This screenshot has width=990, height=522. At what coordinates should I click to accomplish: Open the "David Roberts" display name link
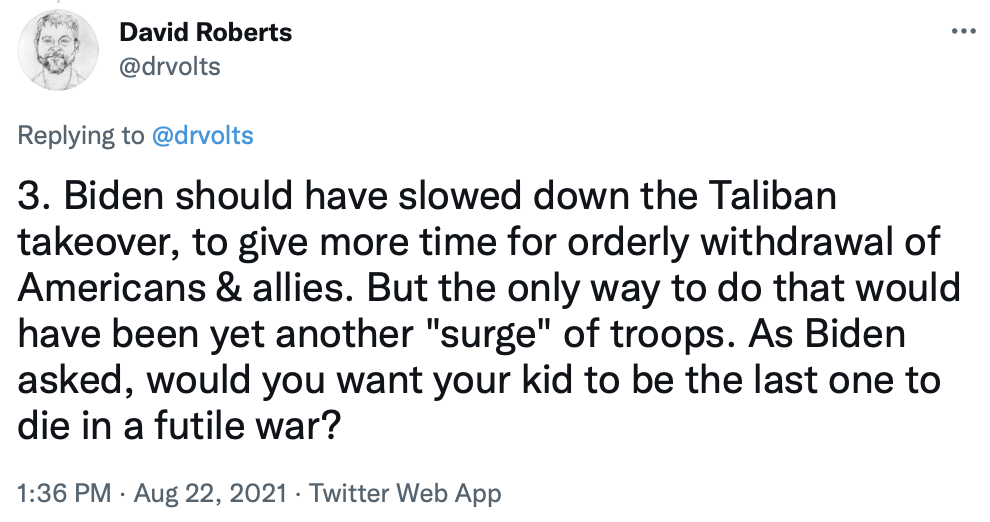click(205, 32)
